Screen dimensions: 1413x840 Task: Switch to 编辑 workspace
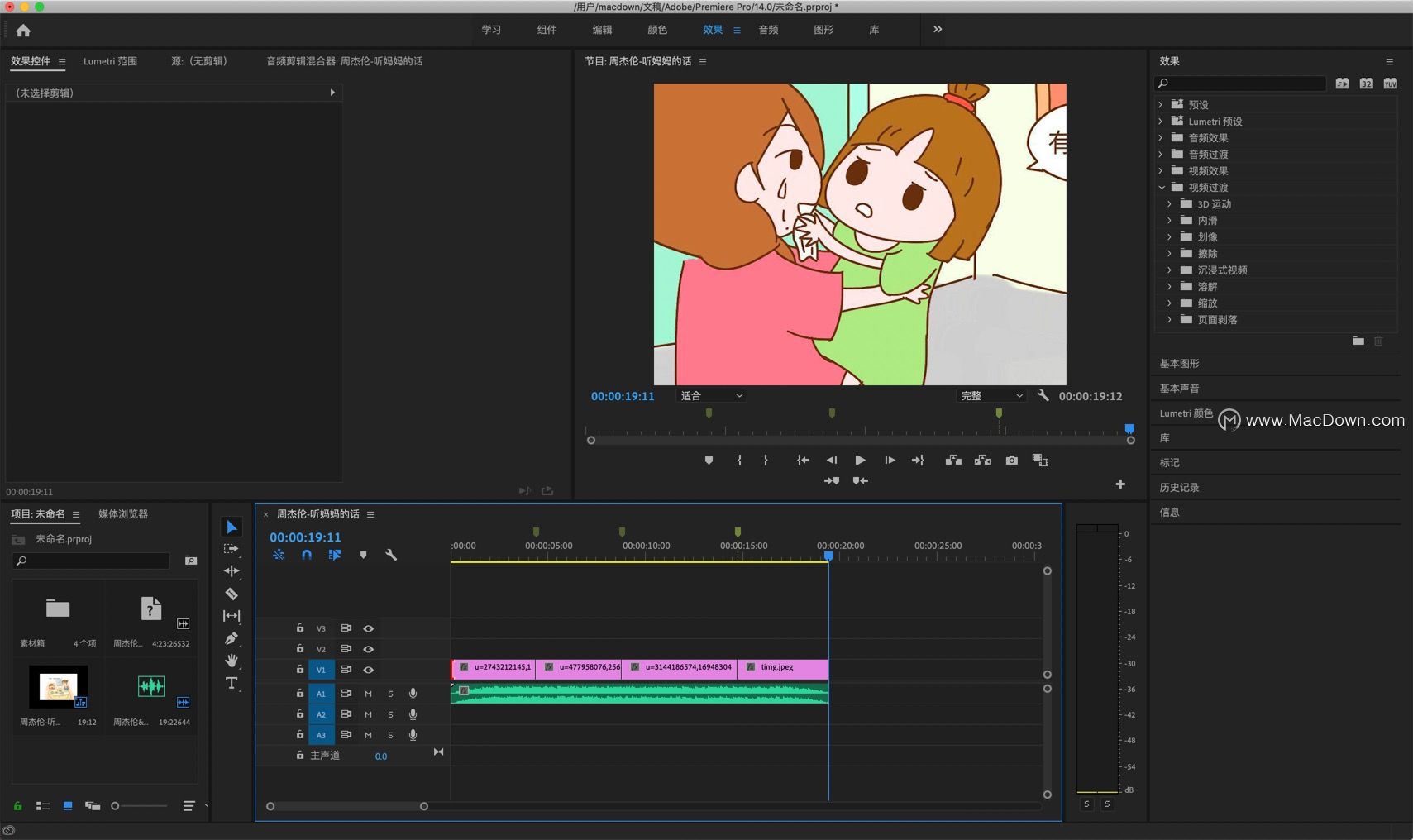point(602,30)
